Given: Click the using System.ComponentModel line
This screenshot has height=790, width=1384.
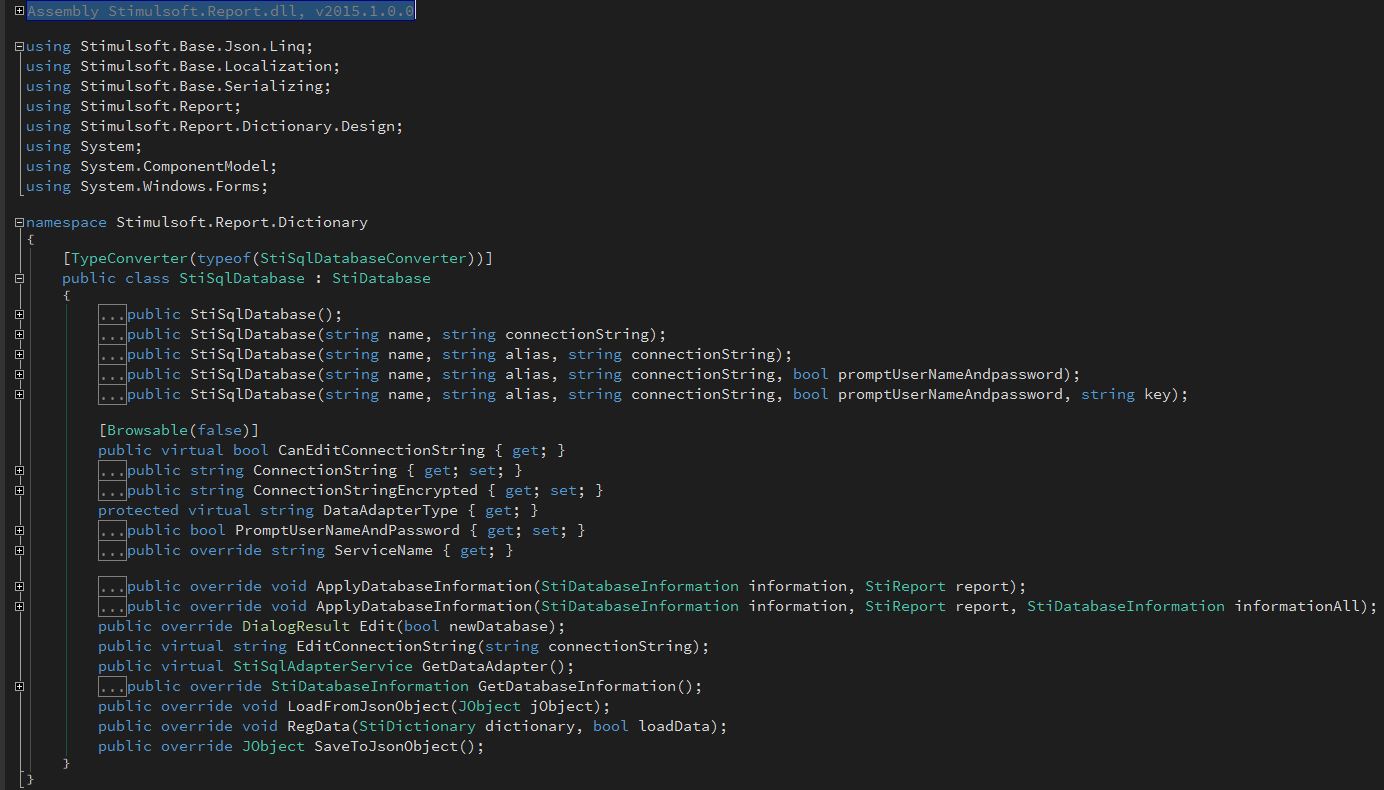Looking at the screenshot, I should pos(151,166).
